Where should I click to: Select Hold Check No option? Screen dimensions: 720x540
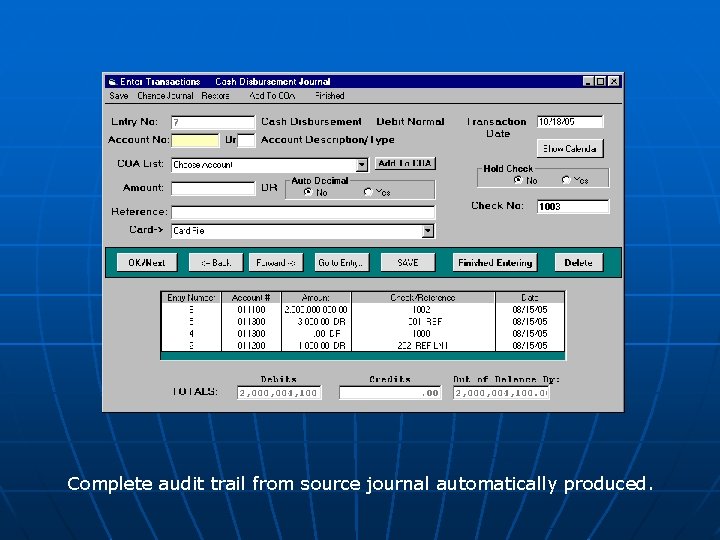tap(518, 180)
